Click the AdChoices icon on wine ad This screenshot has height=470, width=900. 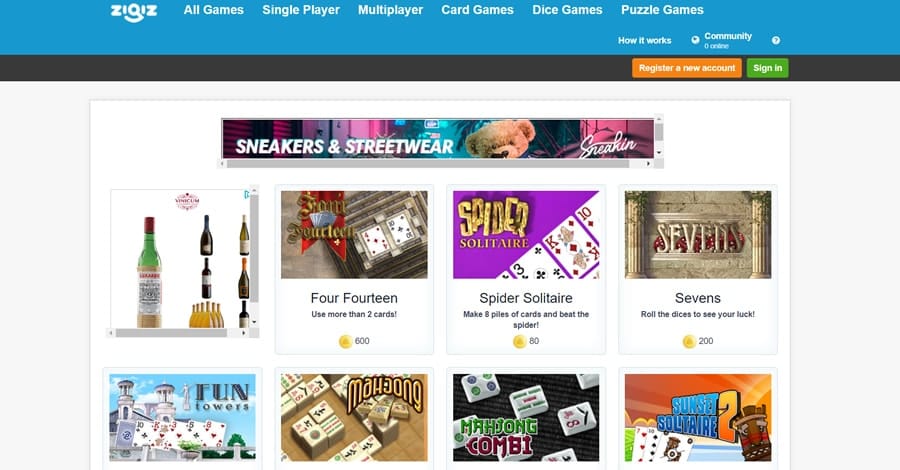[247, 195]
